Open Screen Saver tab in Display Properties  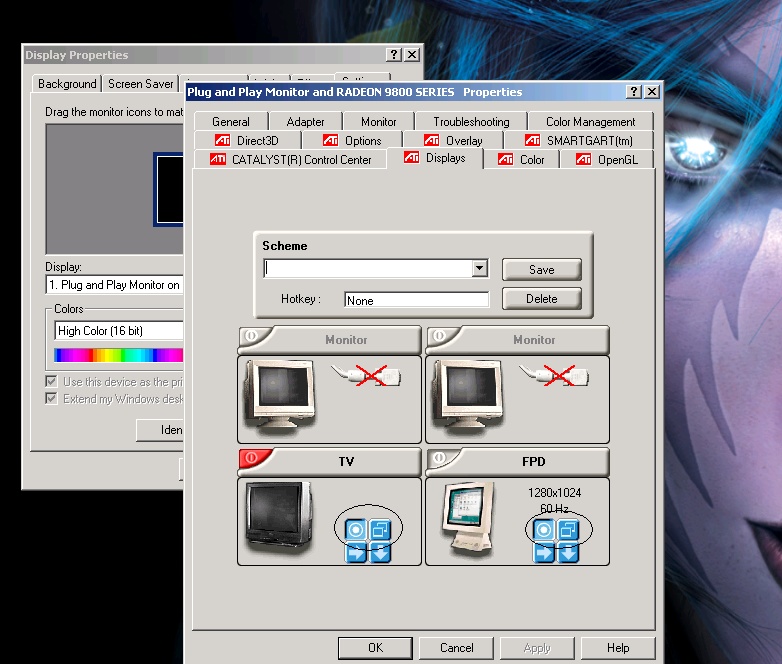click(141, 84)
